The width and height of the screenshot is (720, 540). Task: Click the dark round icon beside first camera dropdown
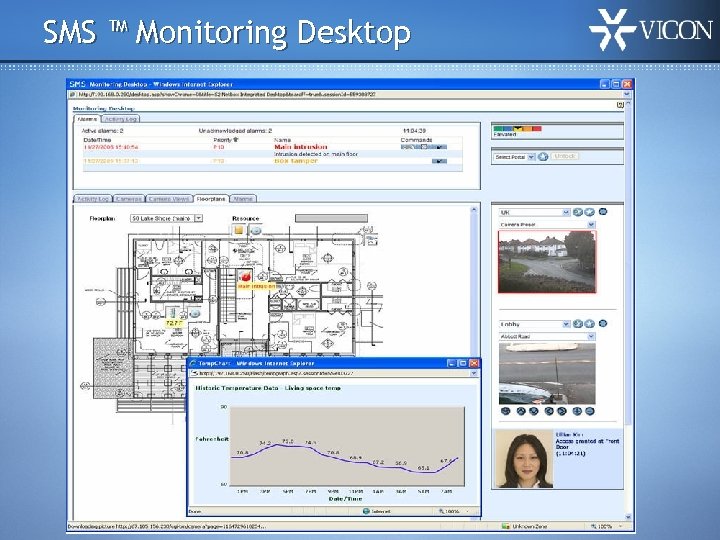coord(603,212)
